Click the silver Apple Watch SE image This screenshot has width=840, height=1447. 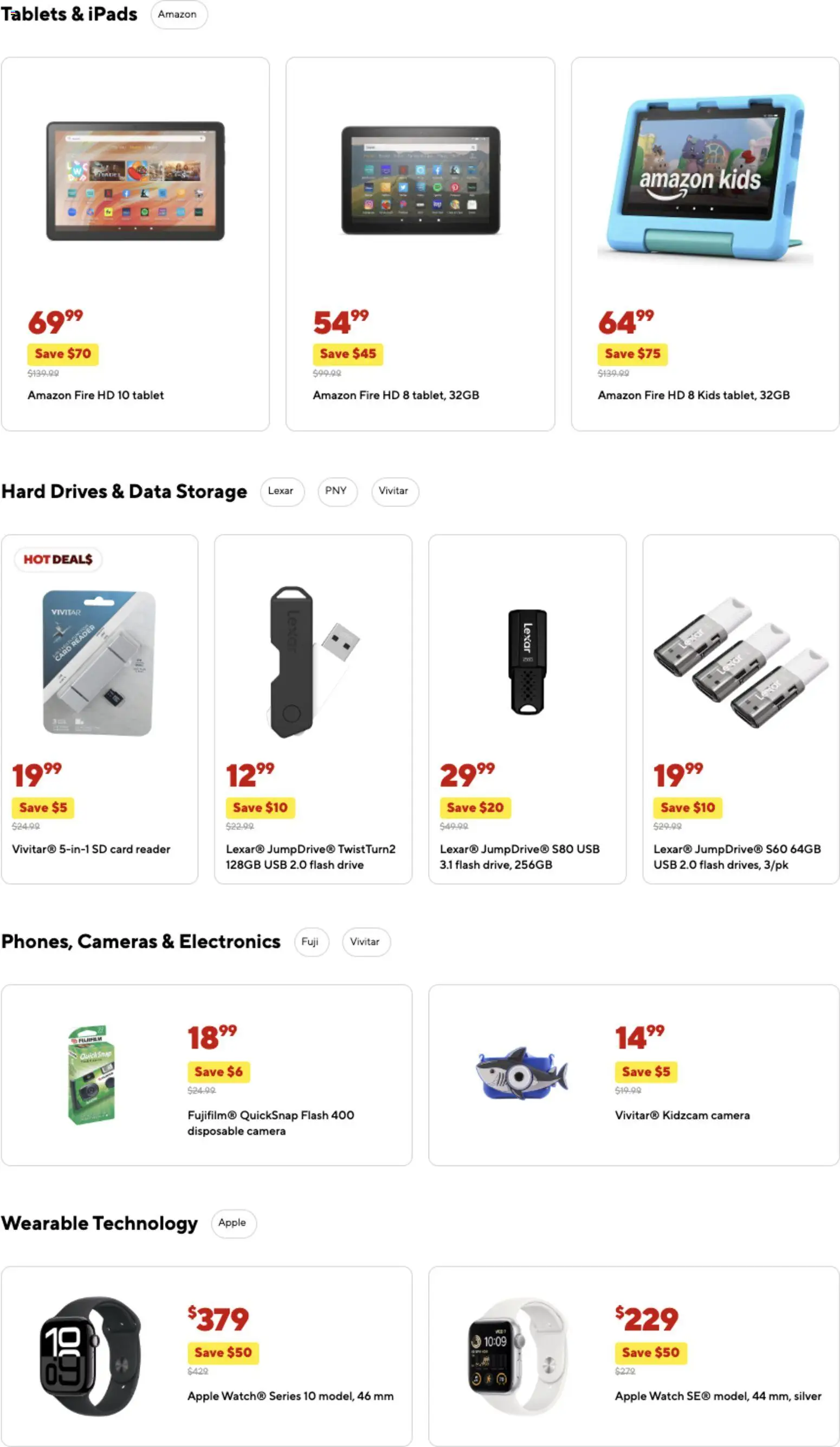coord(518,1355)
